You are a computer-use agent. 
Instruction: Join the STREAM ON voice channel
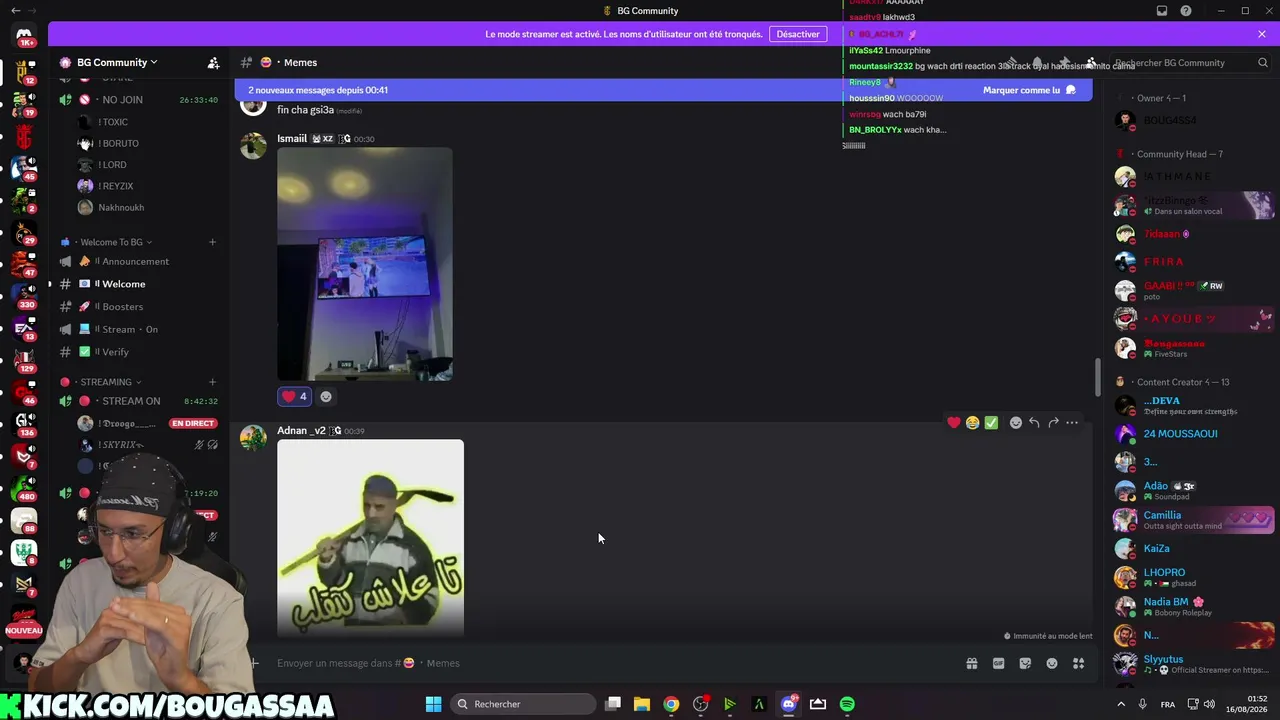click(x=139, y=401)
